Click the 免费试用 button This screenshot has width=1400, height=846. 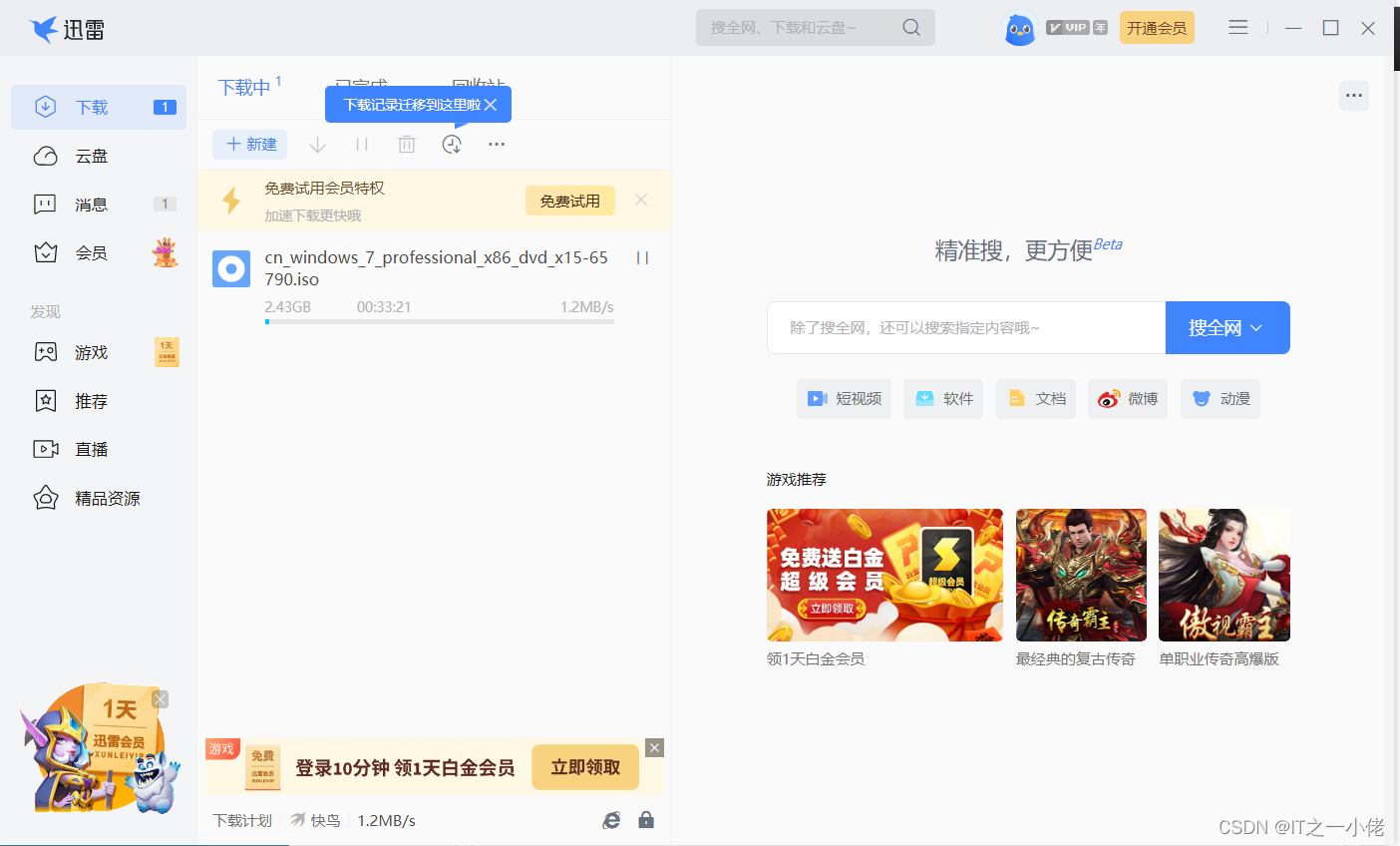[570, 201]
